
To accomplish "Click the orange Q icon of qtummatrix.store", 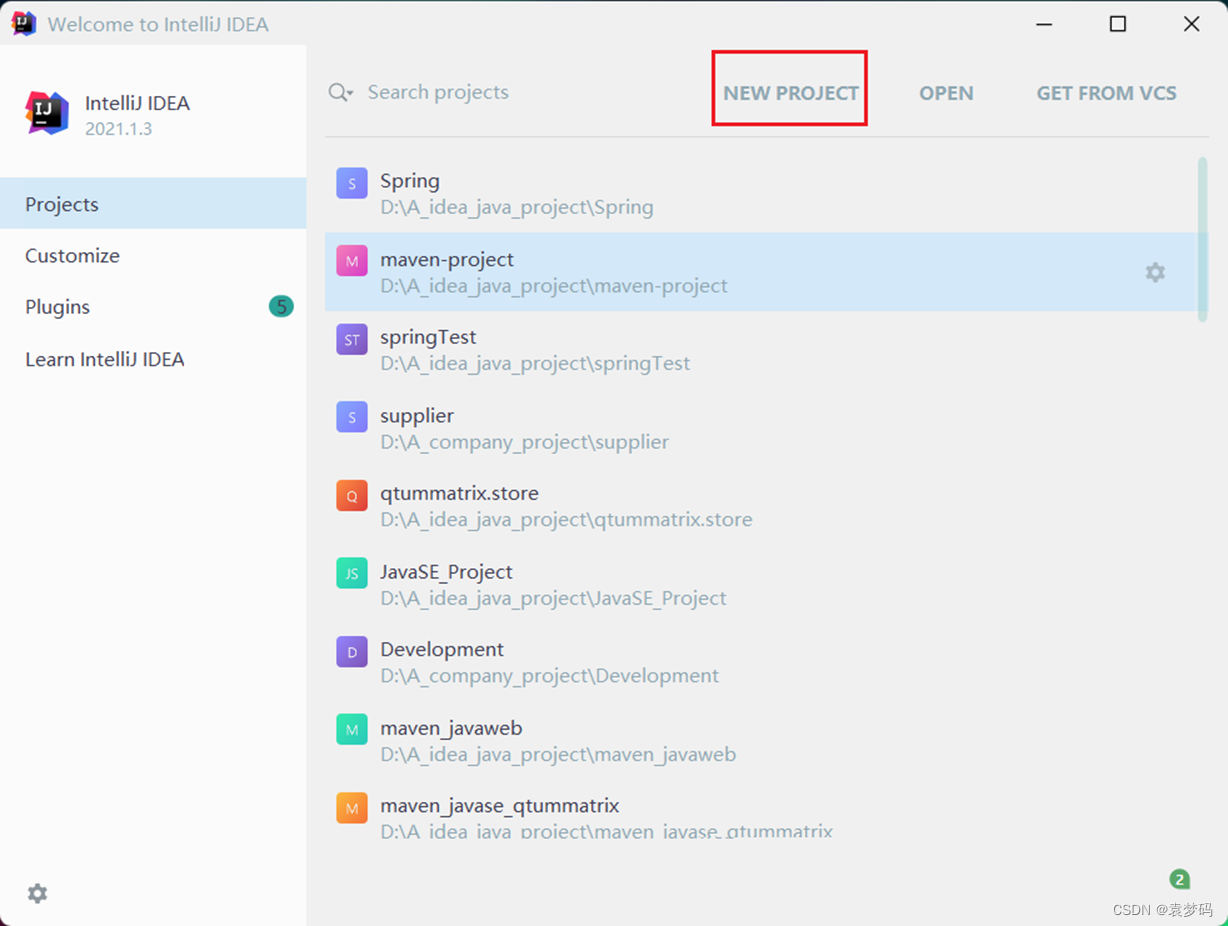I will [352, 495].
